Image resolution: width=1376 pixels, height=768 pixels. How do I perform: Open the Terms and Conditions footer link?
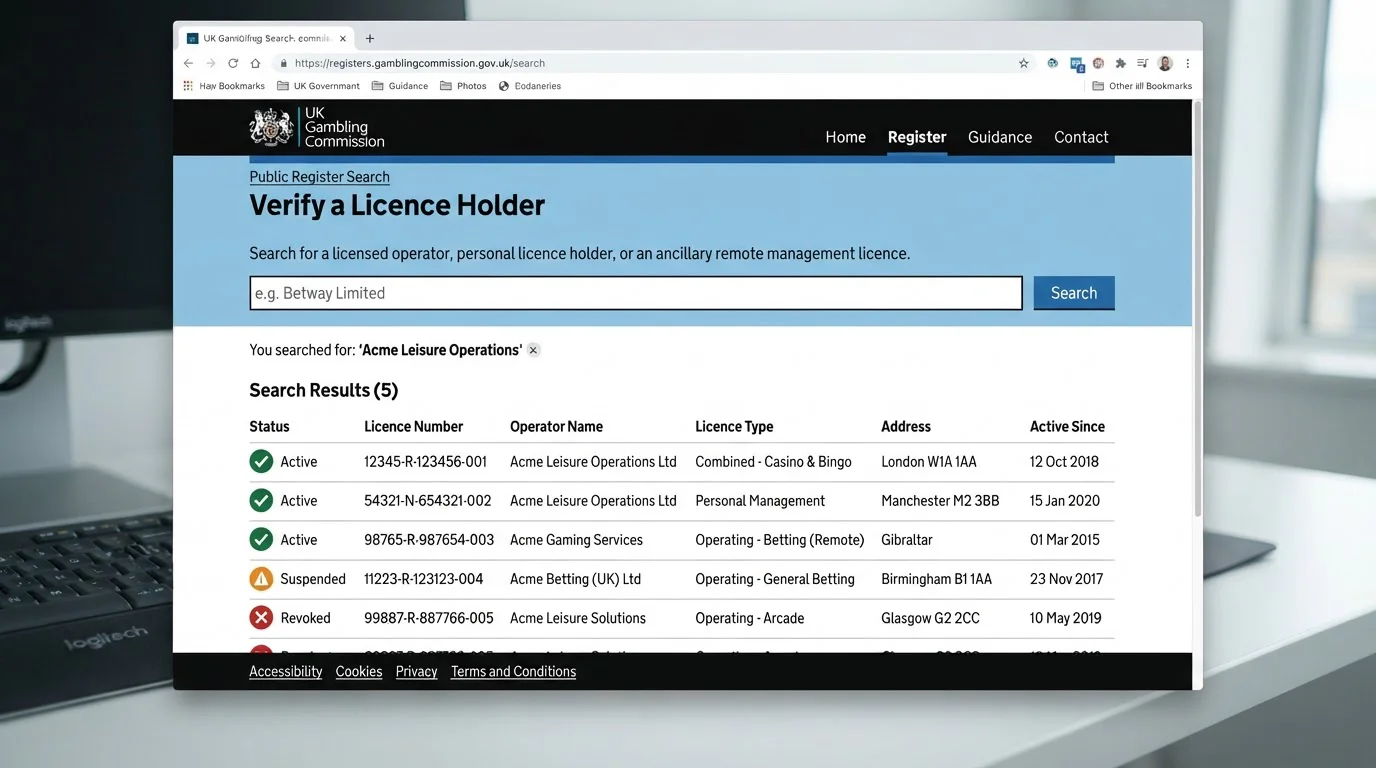pos(513,672)
